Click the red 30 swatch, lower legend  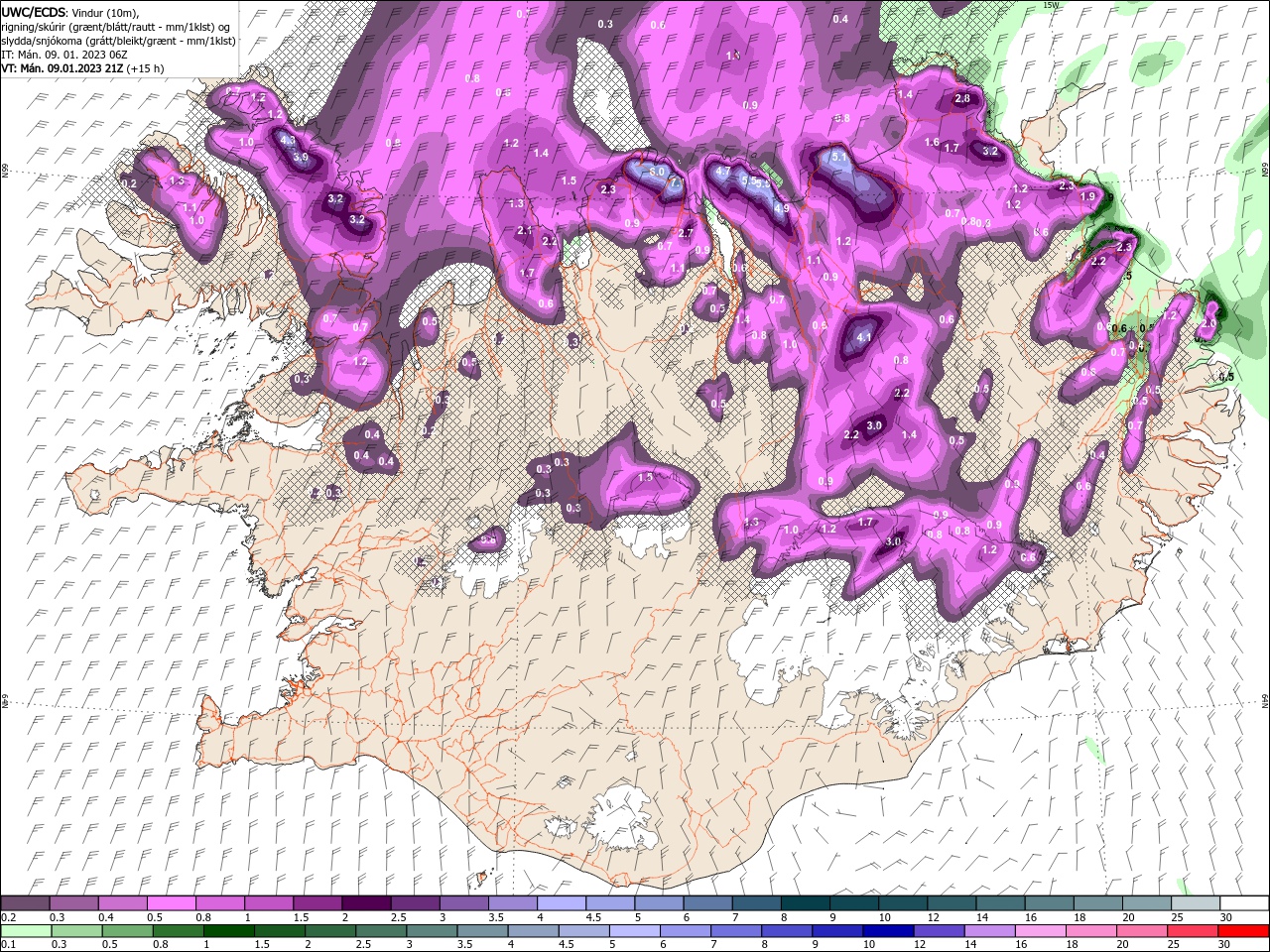(1244, 931)
